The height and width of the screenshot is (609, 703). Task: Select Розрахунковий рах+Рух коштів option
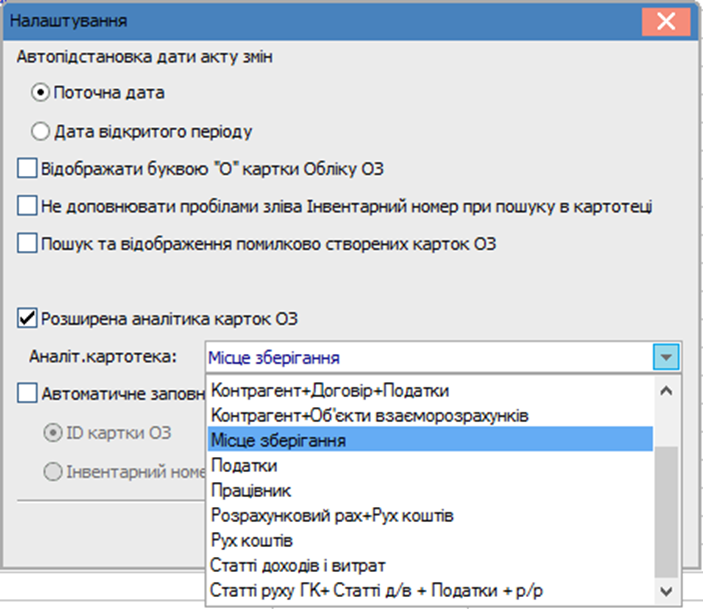coord(430,515)
